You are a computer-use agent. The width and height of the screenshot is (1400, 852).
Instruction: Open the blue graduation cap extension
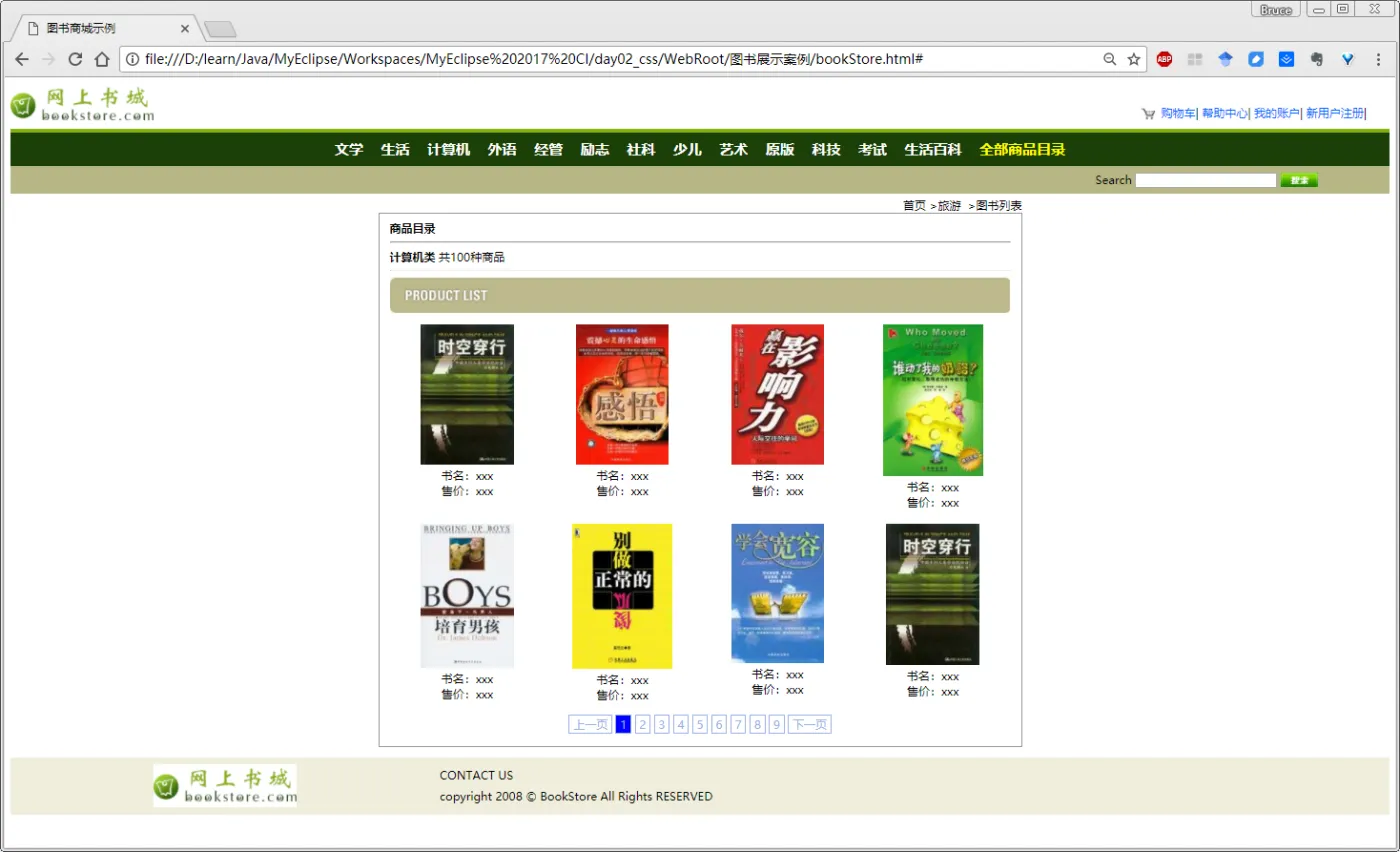point(1225,59)
